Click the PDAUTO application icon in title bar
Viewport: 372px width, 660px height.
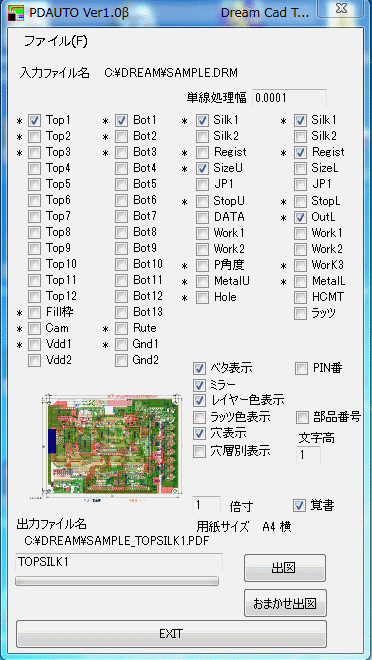pyautogui.click(x=14, y=13)
